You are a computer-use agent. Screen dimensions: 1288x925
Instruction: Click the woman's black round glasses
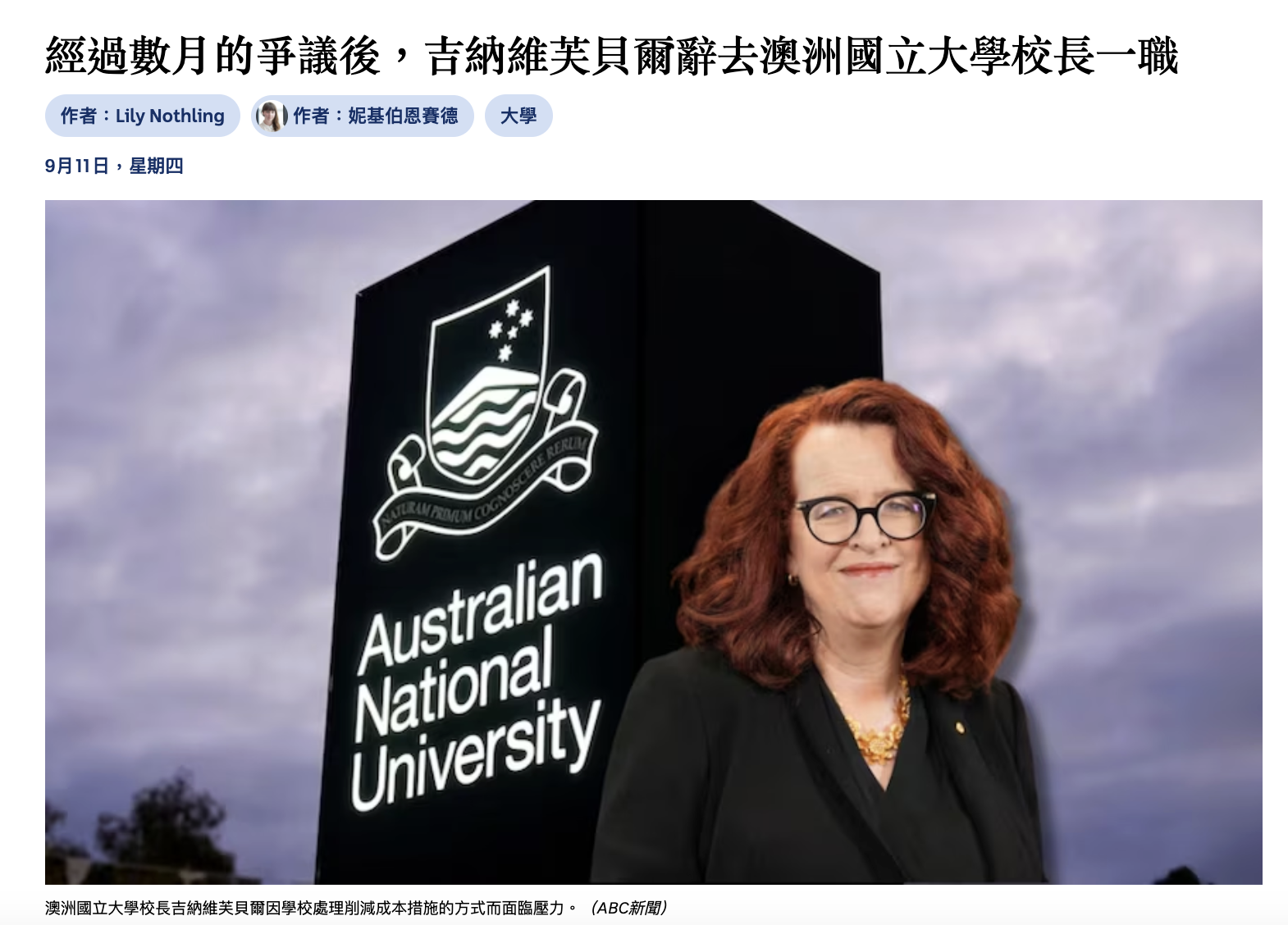pyautogui.click(x=864, y=517)
